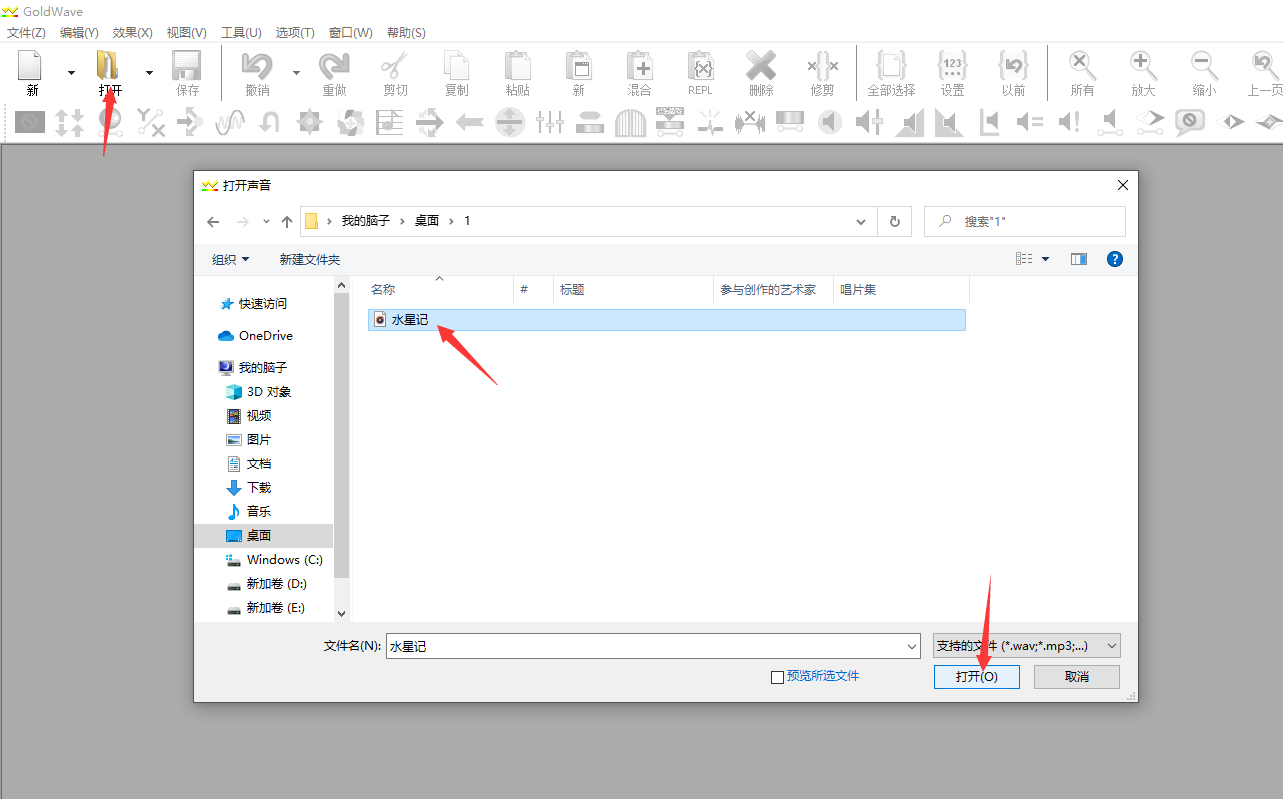Open the 效果(X) menu

[133, 33]
